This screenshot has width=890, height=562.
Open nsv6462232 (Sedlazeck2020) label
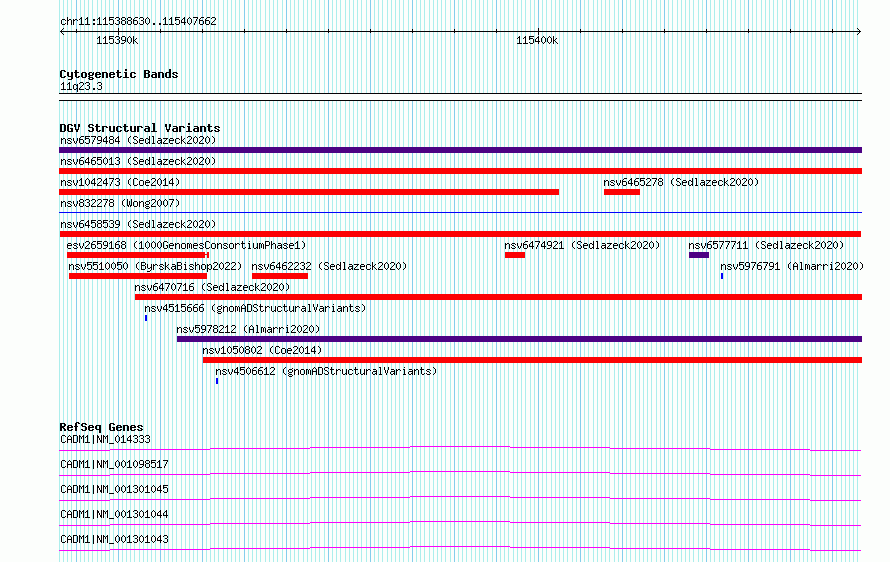point(329,266)
